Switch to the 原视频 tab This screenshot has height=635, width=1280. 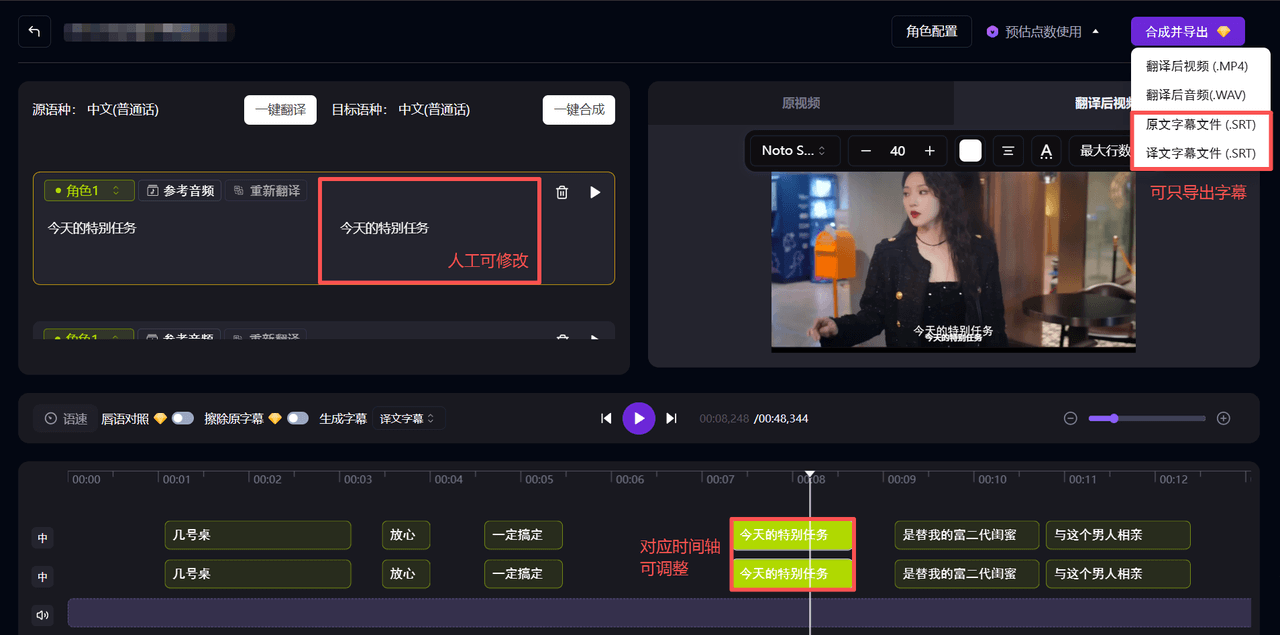point(801,103)
